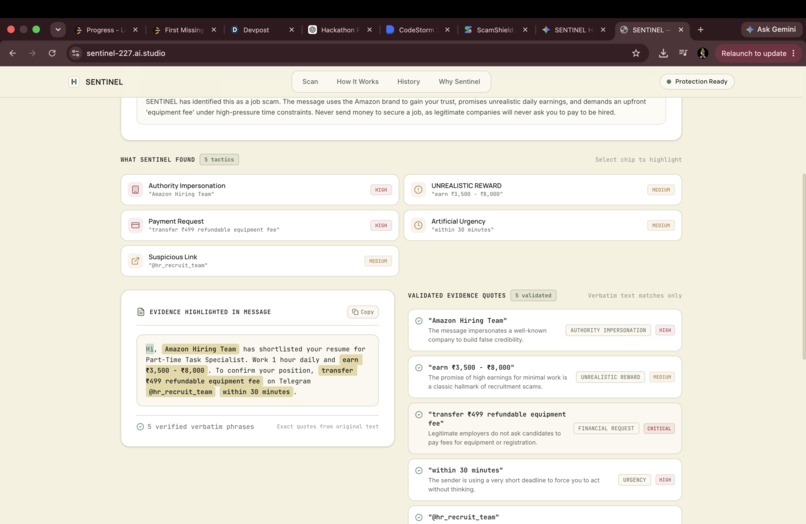Click the Artificial Urgency clock icon
The height and width of the screenshot is (524, 806).
tap(418, 225)
